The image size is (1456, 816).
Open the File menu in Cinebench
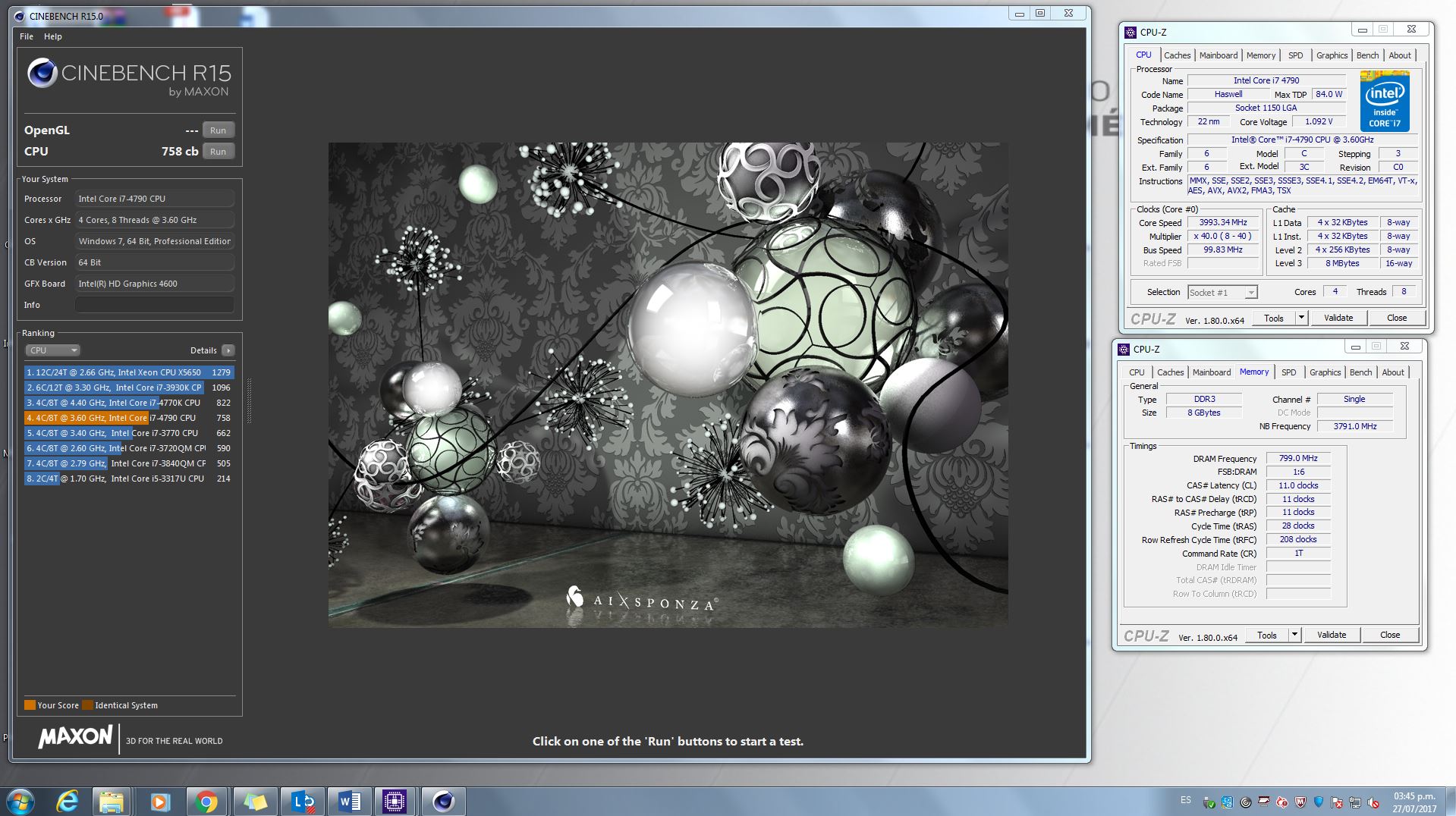27,36
